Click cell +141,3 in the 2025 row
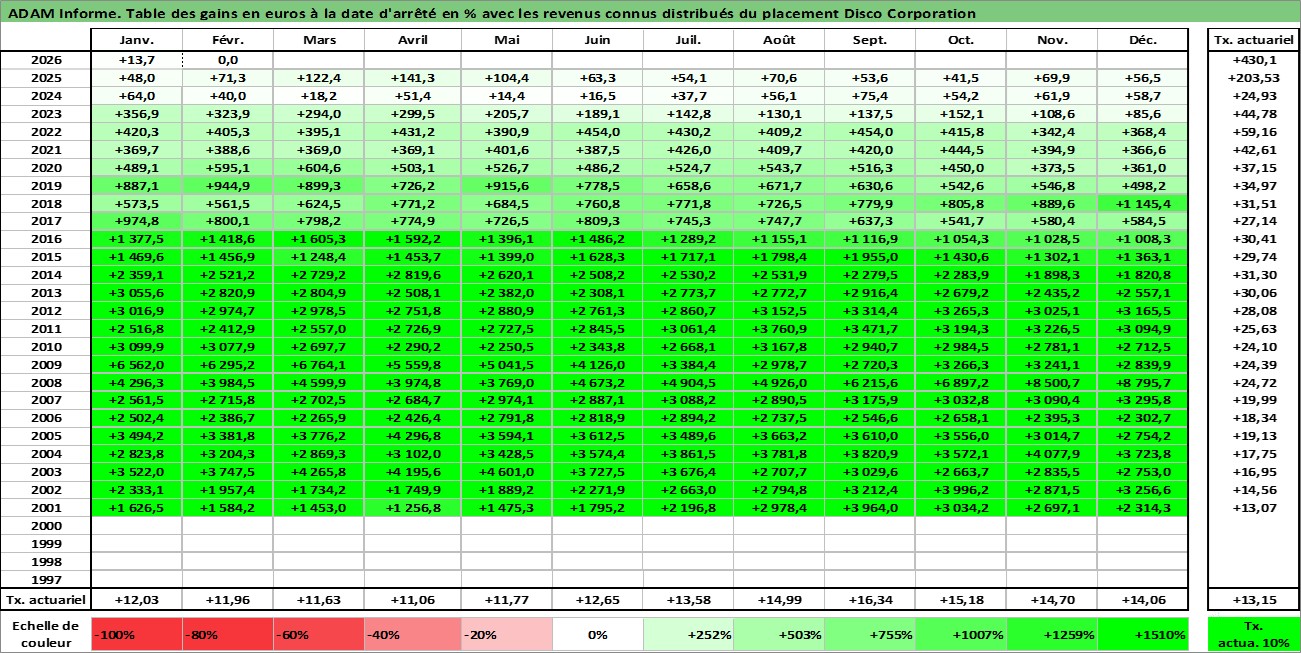Image resolution: width=1301 pixels, height=653 pixels. pos(412,78)
